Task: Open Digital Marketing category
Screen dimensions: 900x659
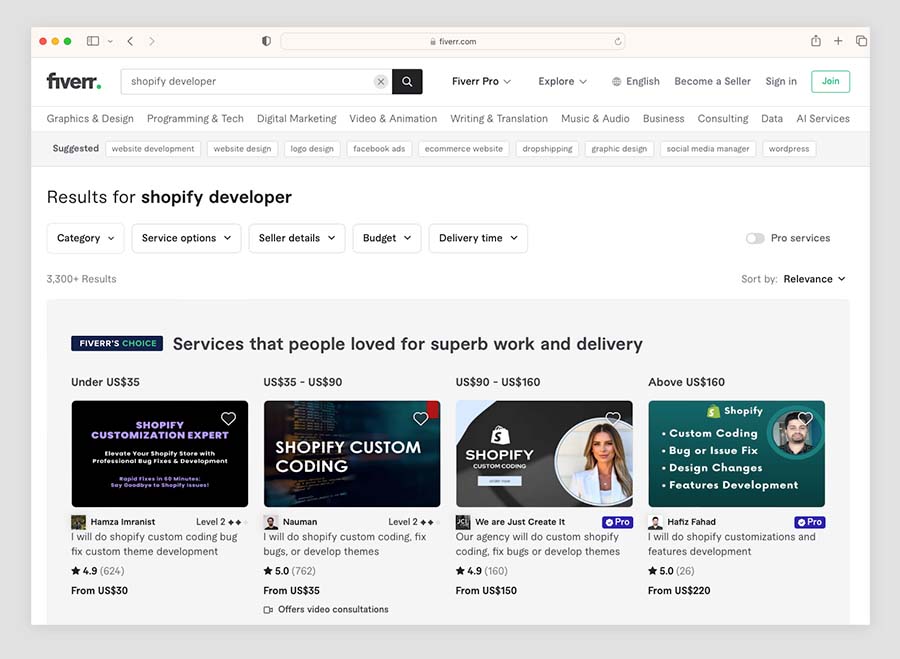Action: coord(297,119)
